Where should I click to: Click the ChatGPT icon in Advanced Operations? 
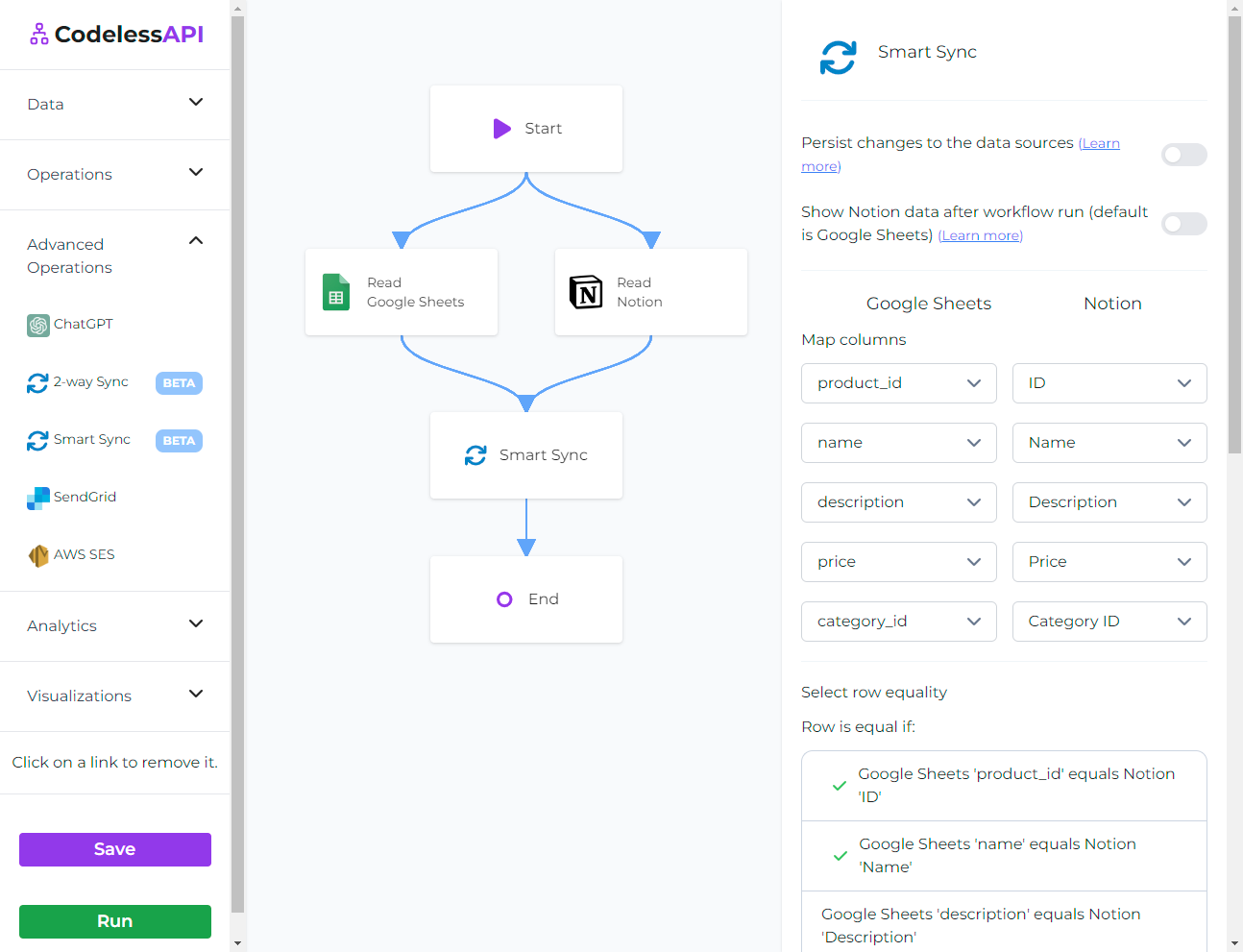click(38, 326)
